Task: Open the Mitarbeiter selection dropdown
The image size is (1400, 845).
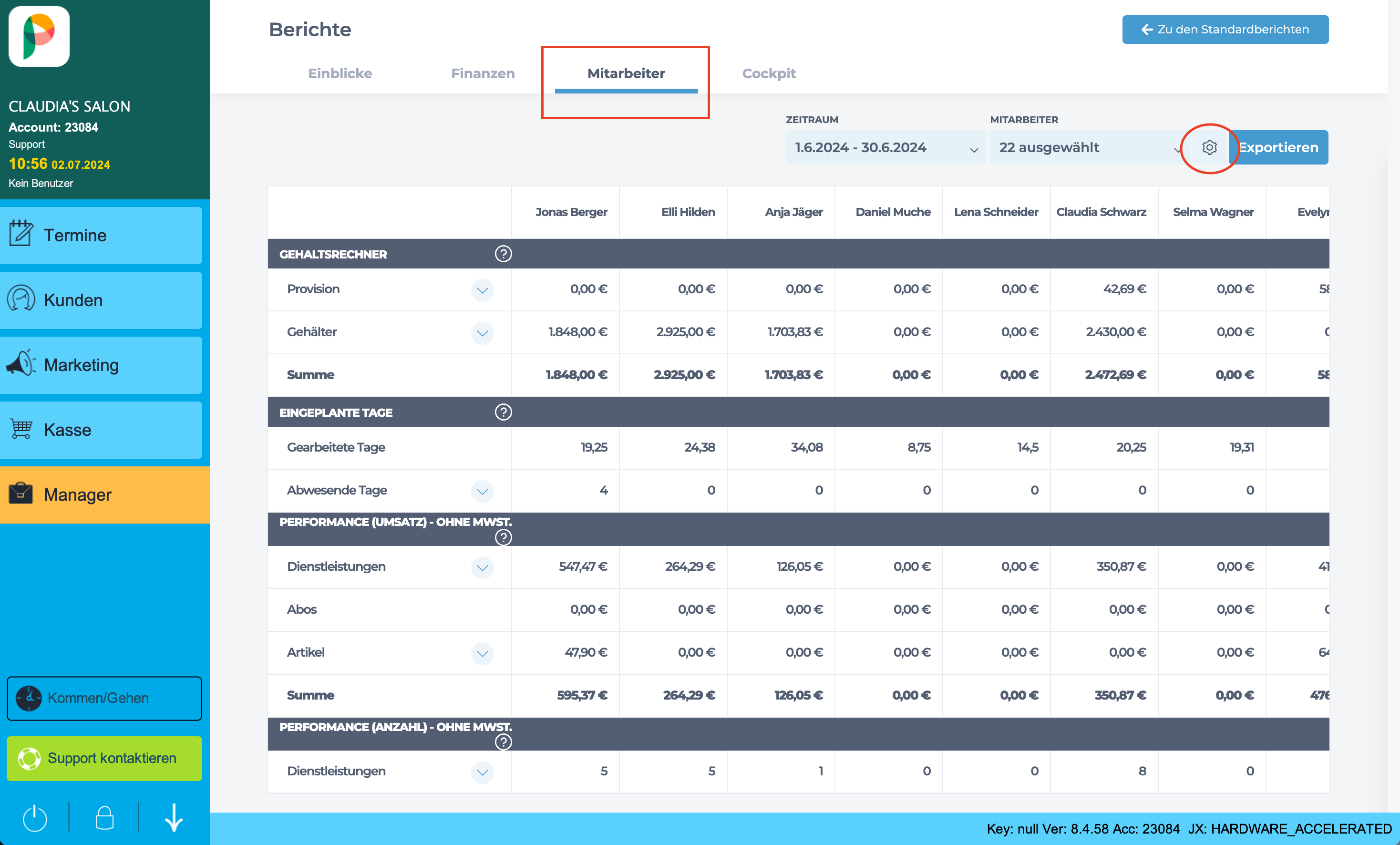Action: click(x=1090, y=148)
